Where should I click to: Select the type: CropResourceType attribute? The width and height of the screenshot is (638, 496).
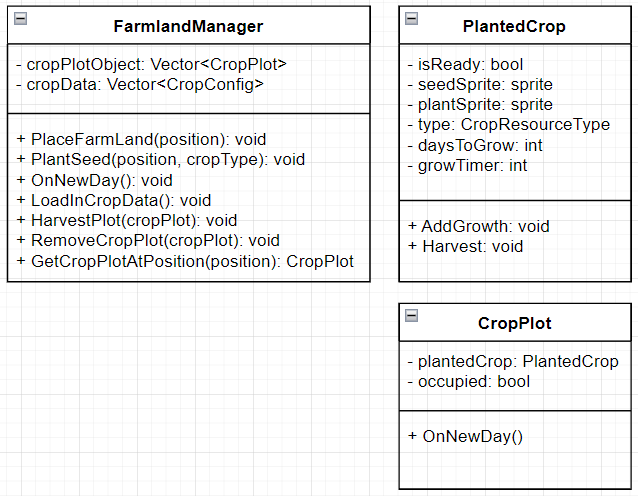[509, 125]
